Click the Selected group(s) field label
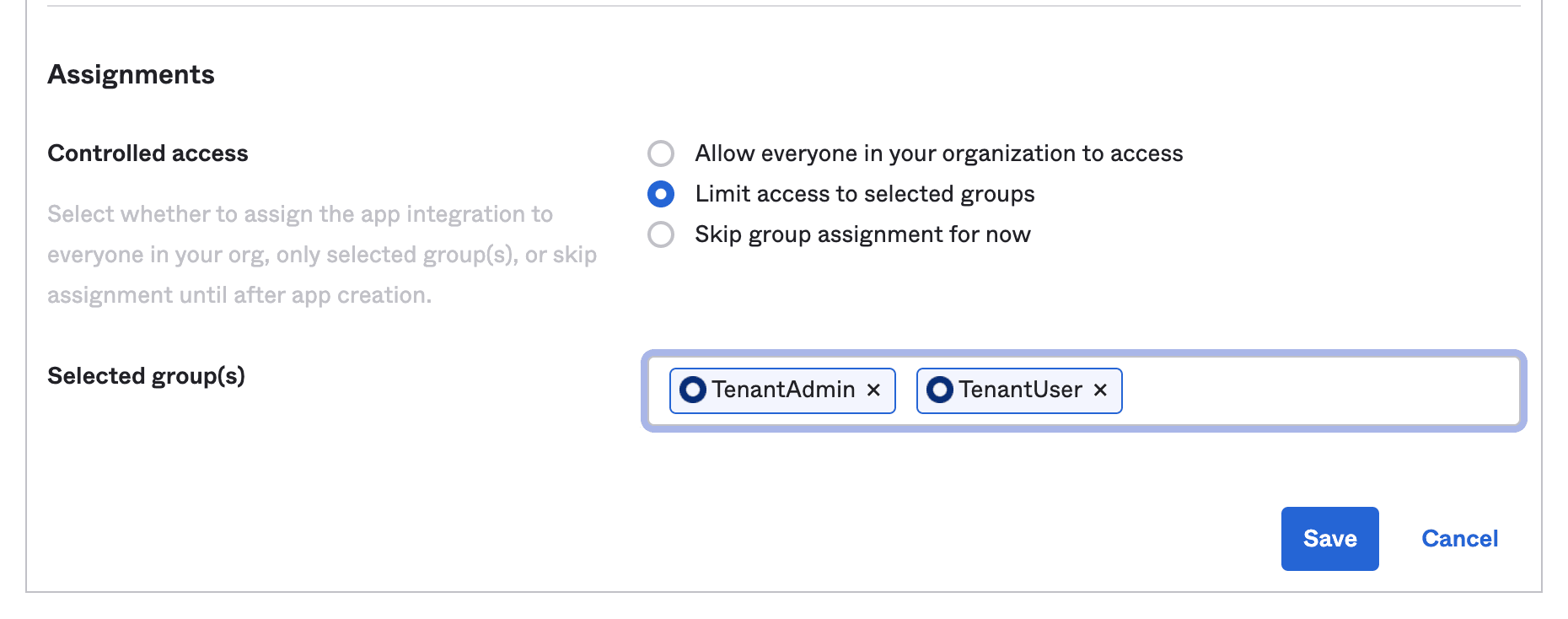The image size is (1568, 619). click(x=146, y=376)
